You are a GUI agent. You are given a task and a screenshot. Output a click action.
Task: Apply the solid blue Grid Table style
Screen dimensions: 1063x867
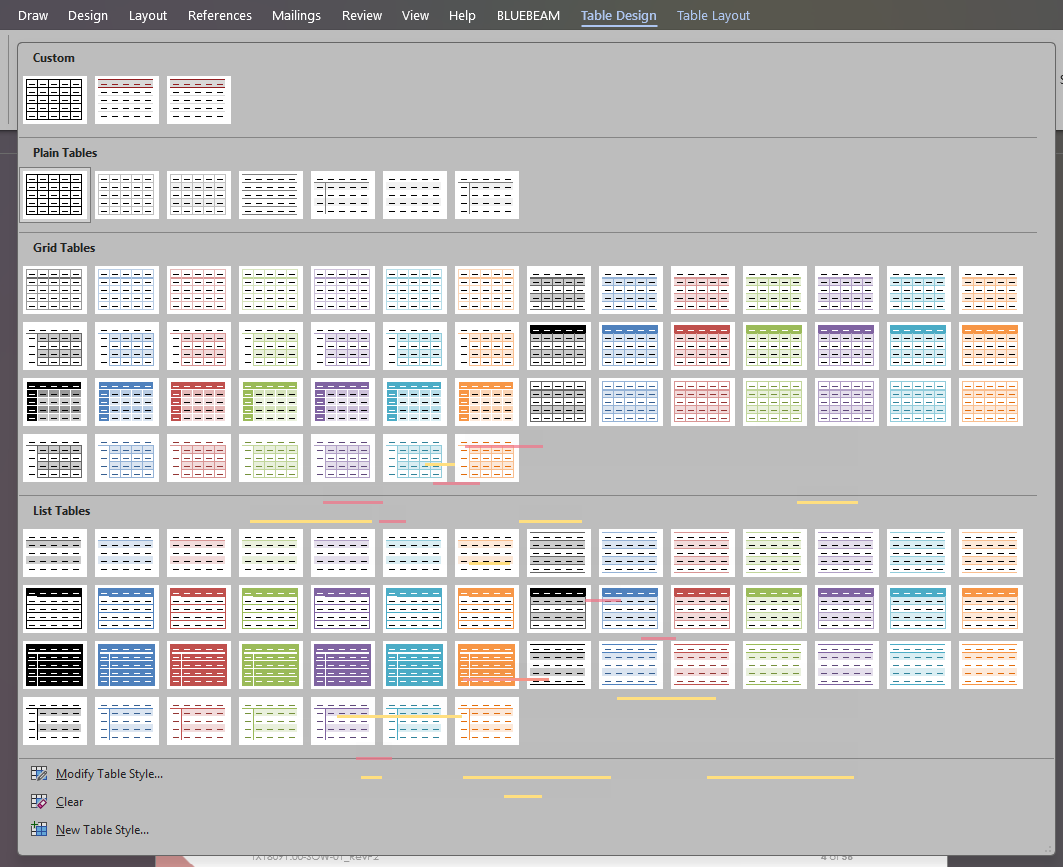click(126, 401)
